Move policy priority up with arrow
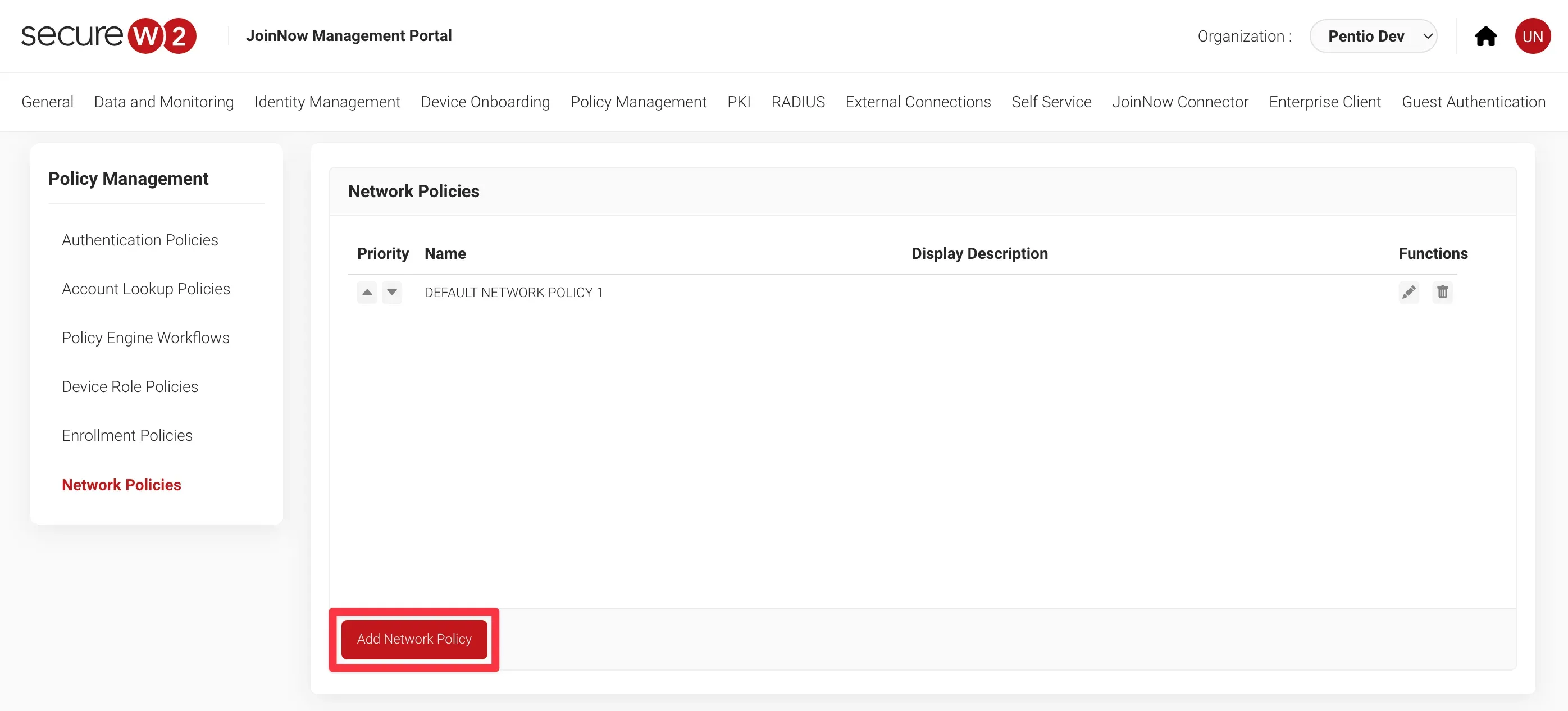Screen dimensions: 1568x711 click(x=367, y=292)
